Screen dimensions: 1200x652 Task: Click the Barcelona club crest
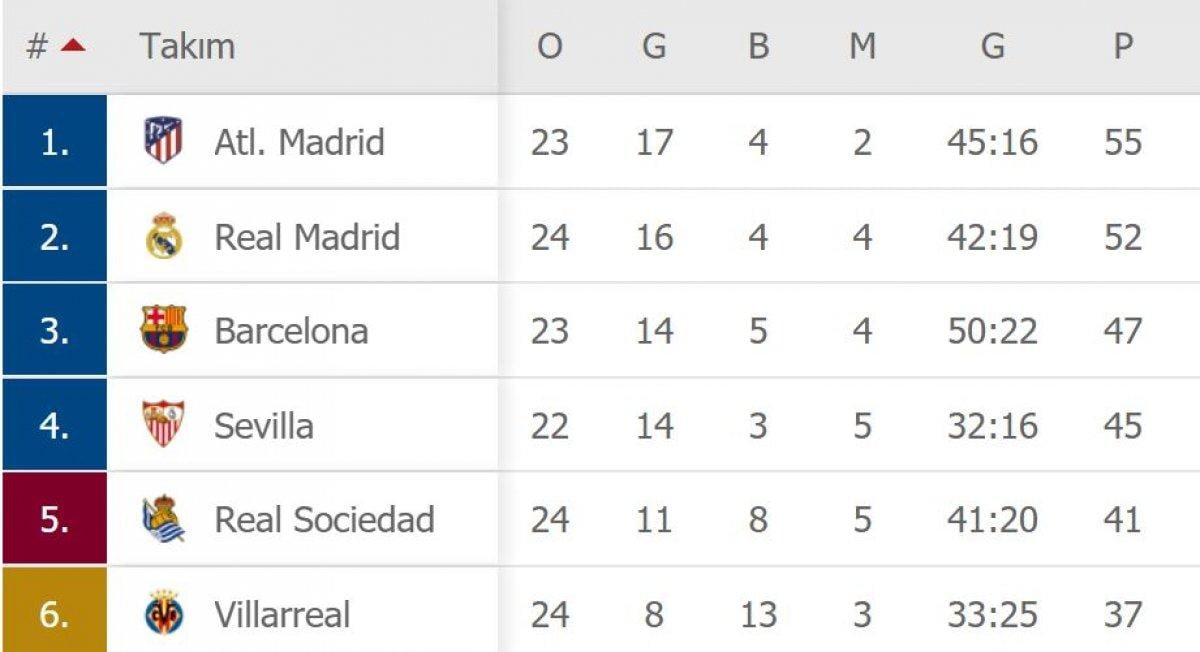[x=163, y=330]
